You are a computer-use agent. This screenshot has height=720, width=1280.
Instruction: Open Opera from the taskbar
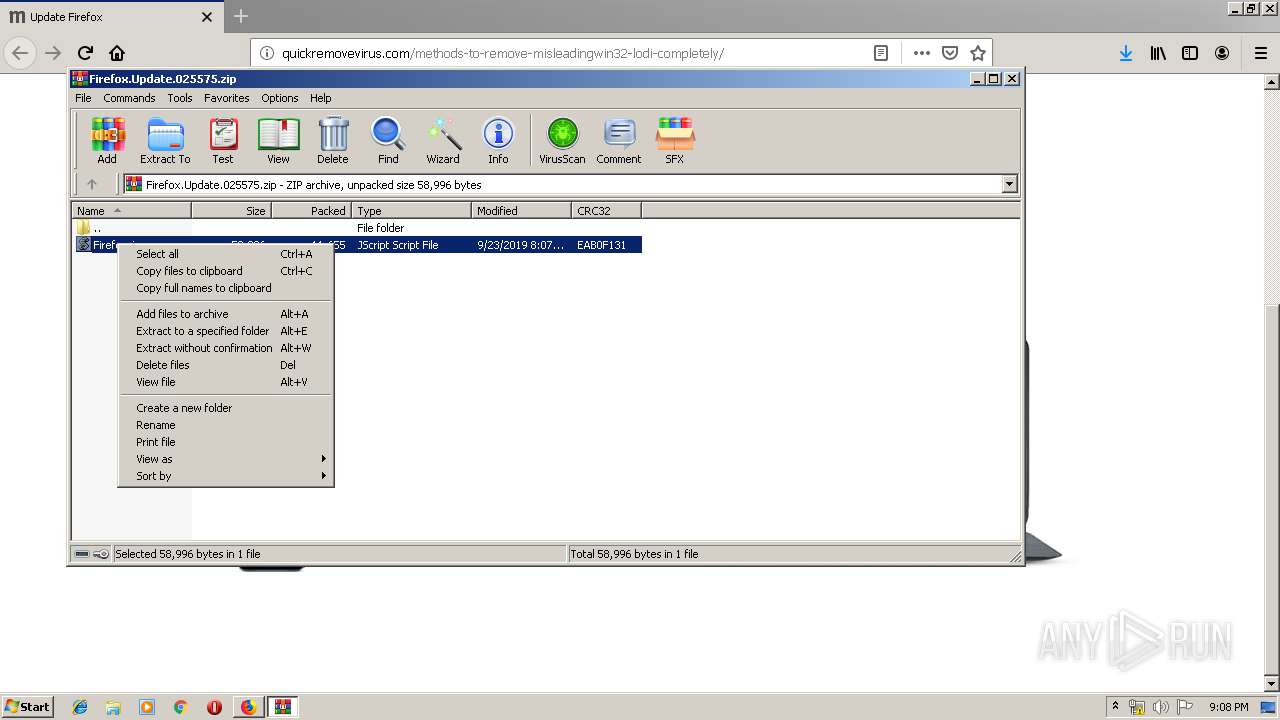(x=214, y=707)
